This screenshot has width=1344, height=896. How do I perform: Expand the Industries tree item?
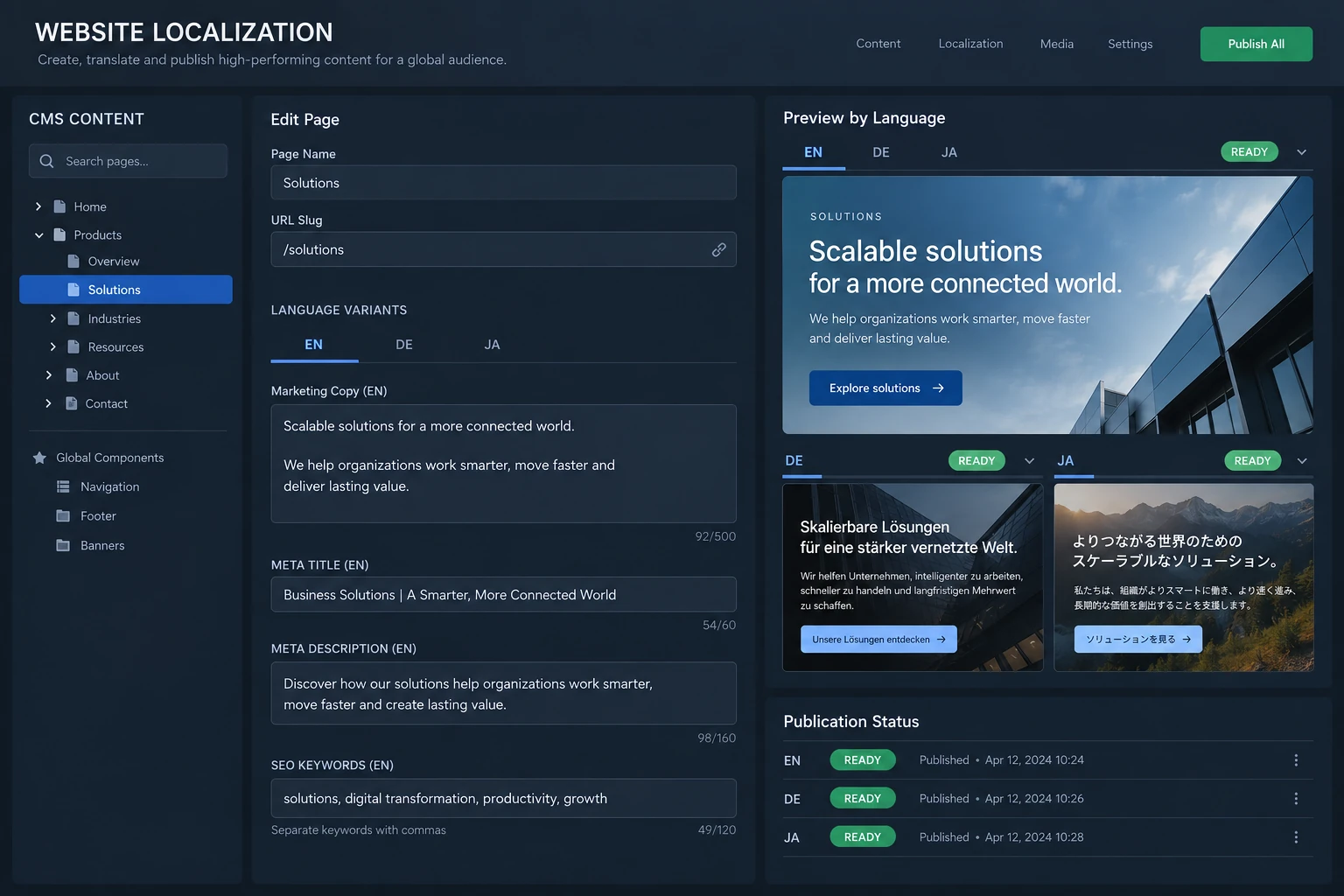tap(52, 318)
